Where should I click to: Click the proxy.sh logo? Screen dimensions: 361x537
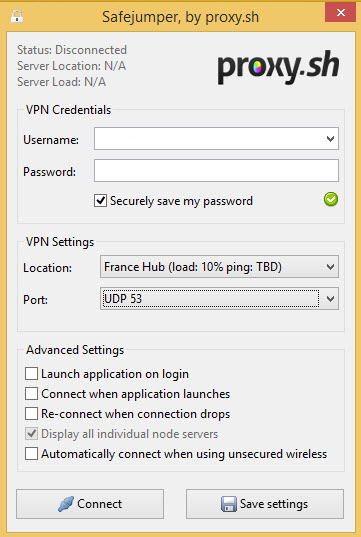278,67
